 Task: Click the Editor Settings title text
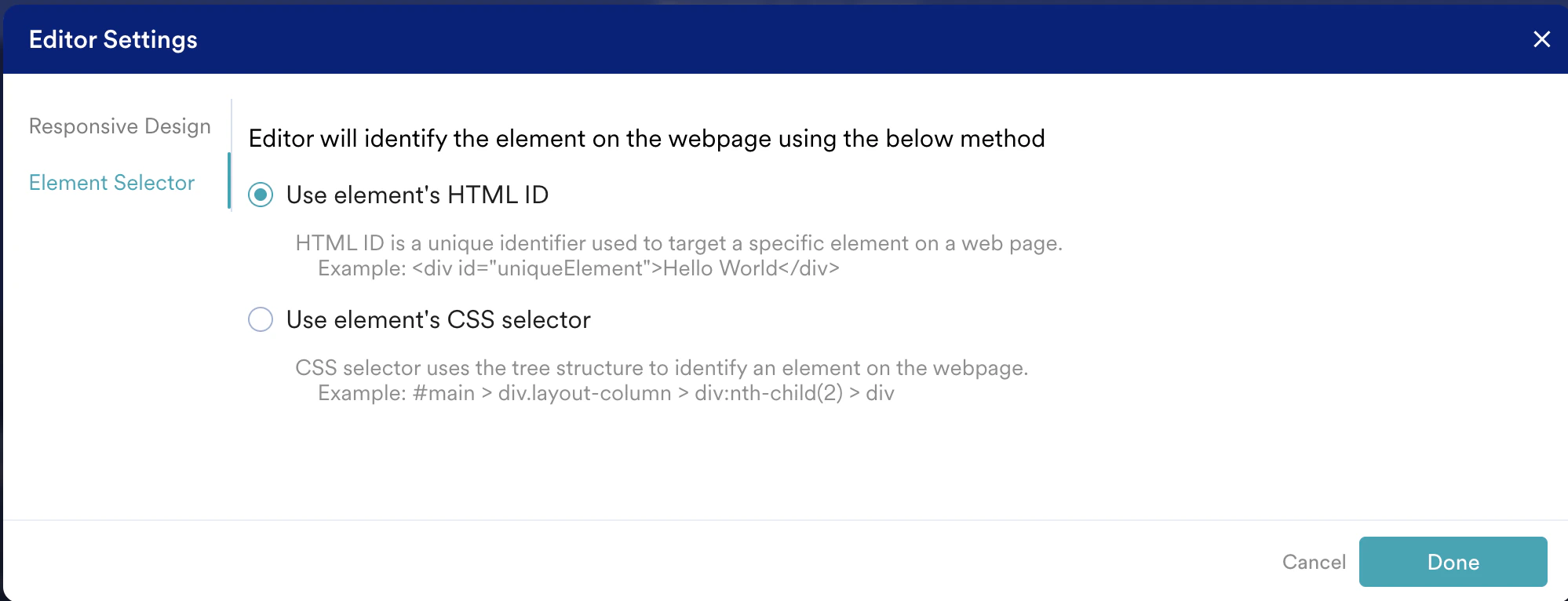tap(113, 39)
